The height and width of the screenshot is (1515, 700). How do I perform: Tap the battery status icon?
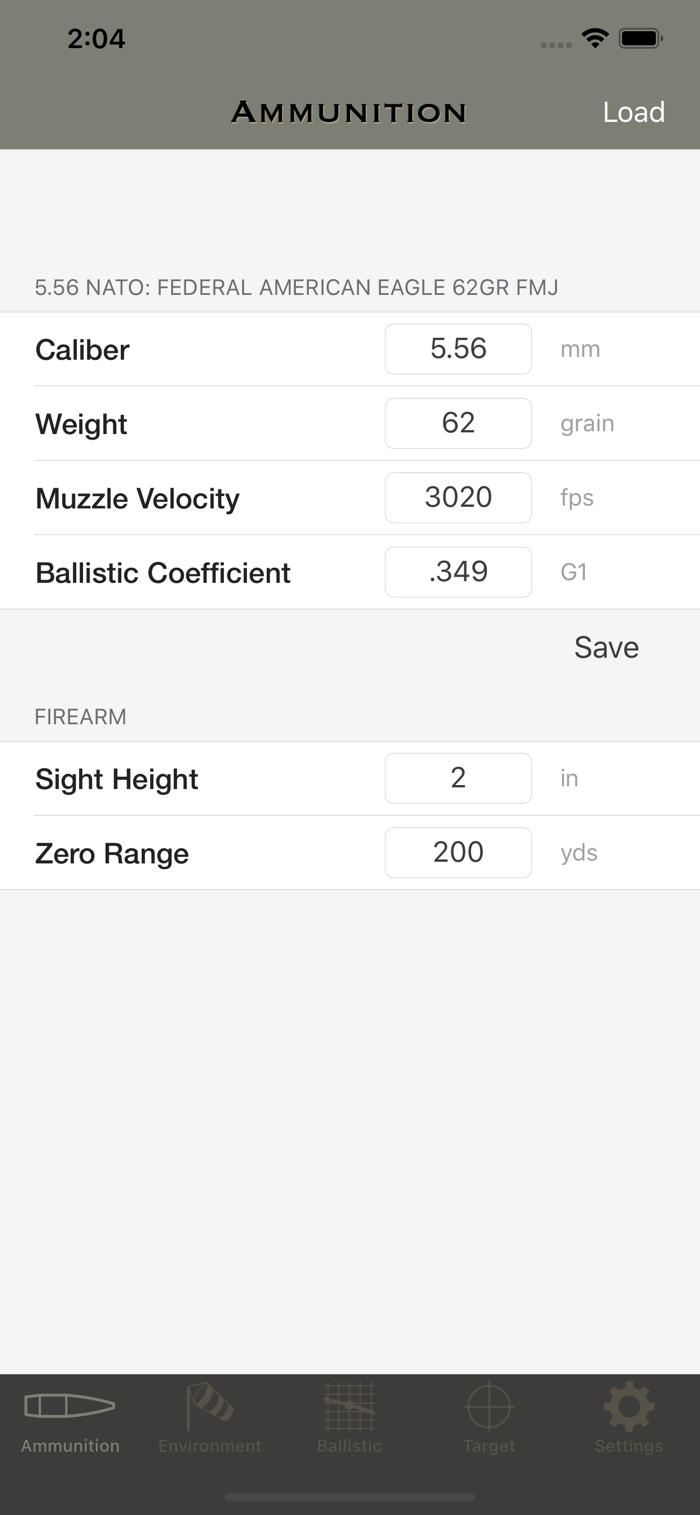coord(640,39)
